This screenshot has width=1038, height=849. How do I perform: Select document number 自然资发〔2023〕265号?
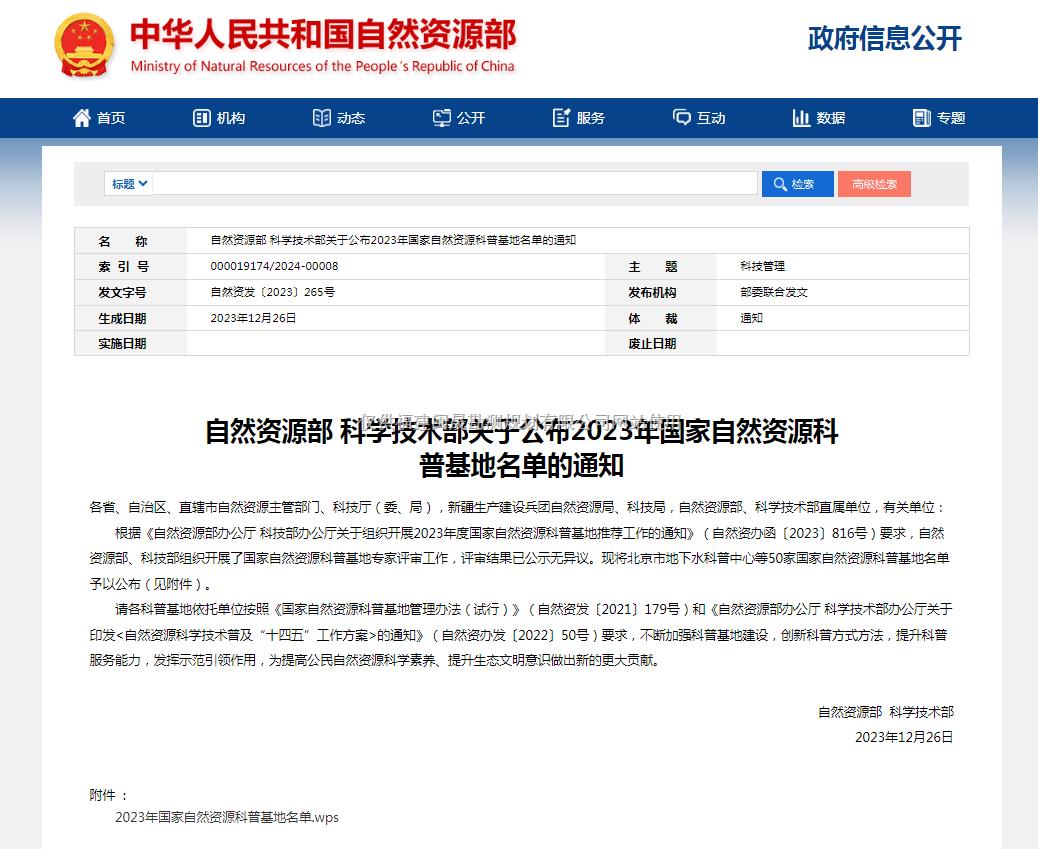click(x=273, y=292)
